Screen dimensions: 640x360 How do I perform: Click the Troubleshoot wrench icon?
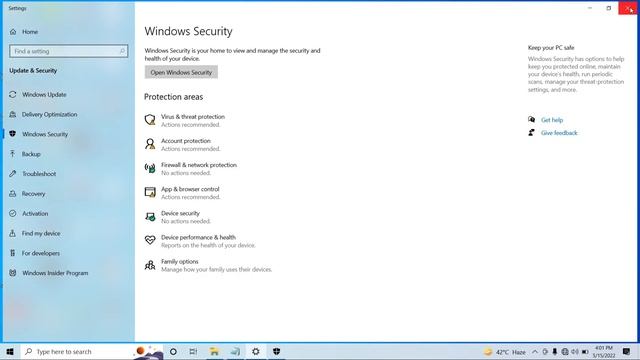(13, 173)
